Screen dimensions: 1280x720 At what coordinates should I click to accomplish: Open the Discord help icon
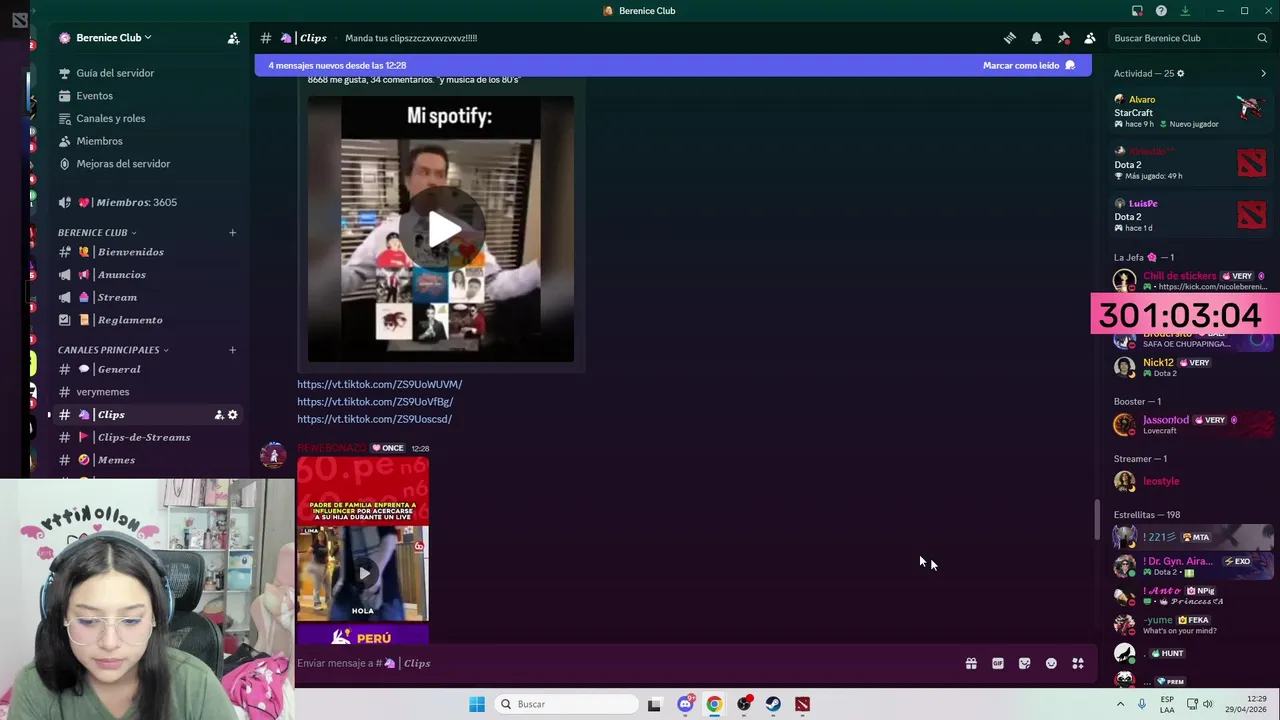click(1161, 11)
